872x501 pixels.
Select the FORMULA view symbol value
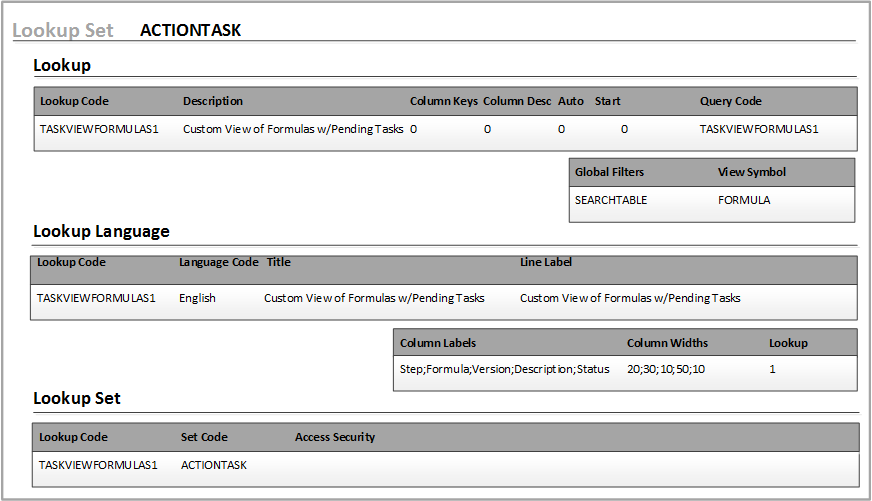744,200
